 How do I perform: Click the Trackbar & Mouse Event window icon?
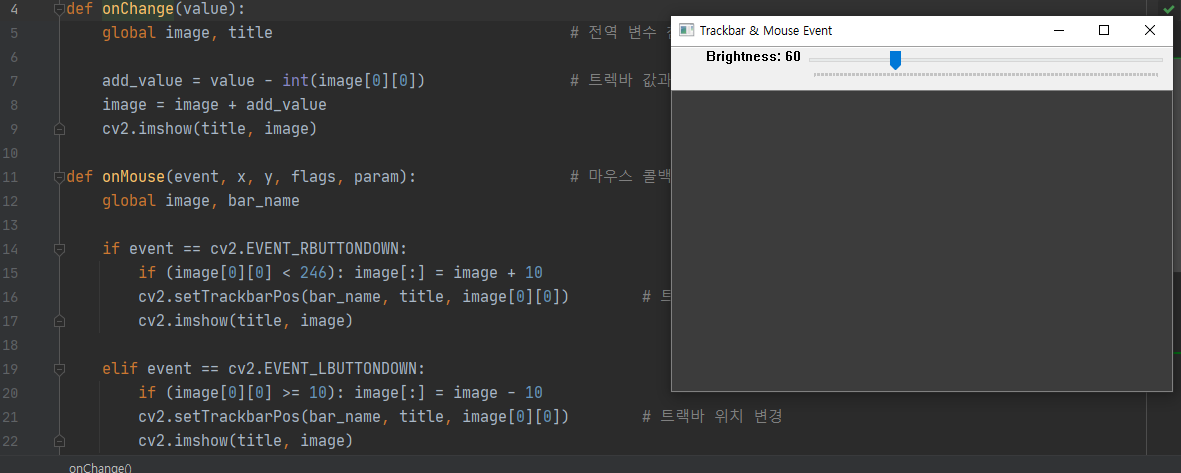686,30
